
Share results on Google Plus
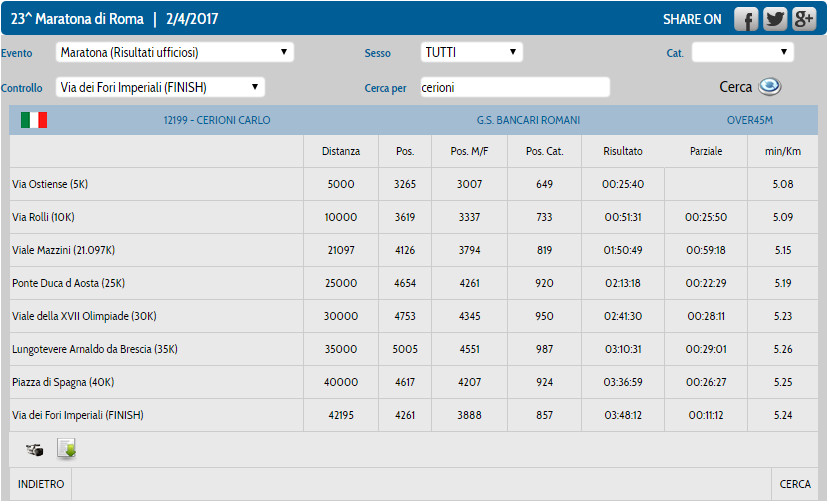click(x=804, y=19)
